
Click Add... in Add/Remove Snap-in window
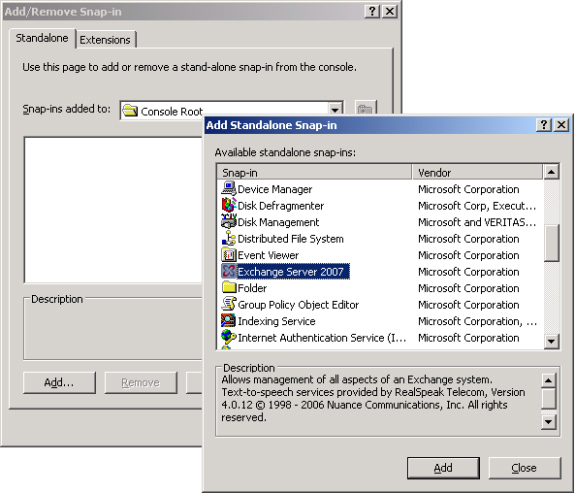(59, 383)
